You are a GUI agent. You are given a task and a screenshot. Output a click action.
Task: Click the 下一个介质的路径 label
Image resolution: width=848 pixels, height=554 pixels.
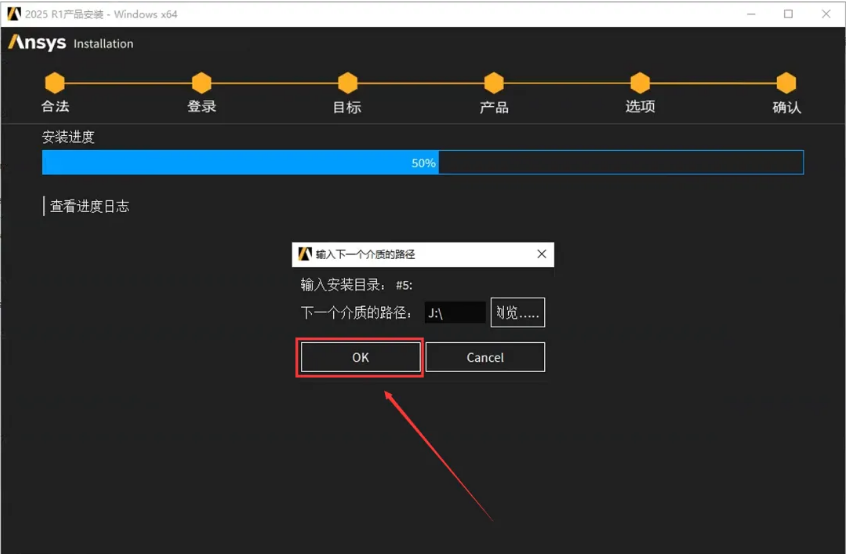click(356, 313)
